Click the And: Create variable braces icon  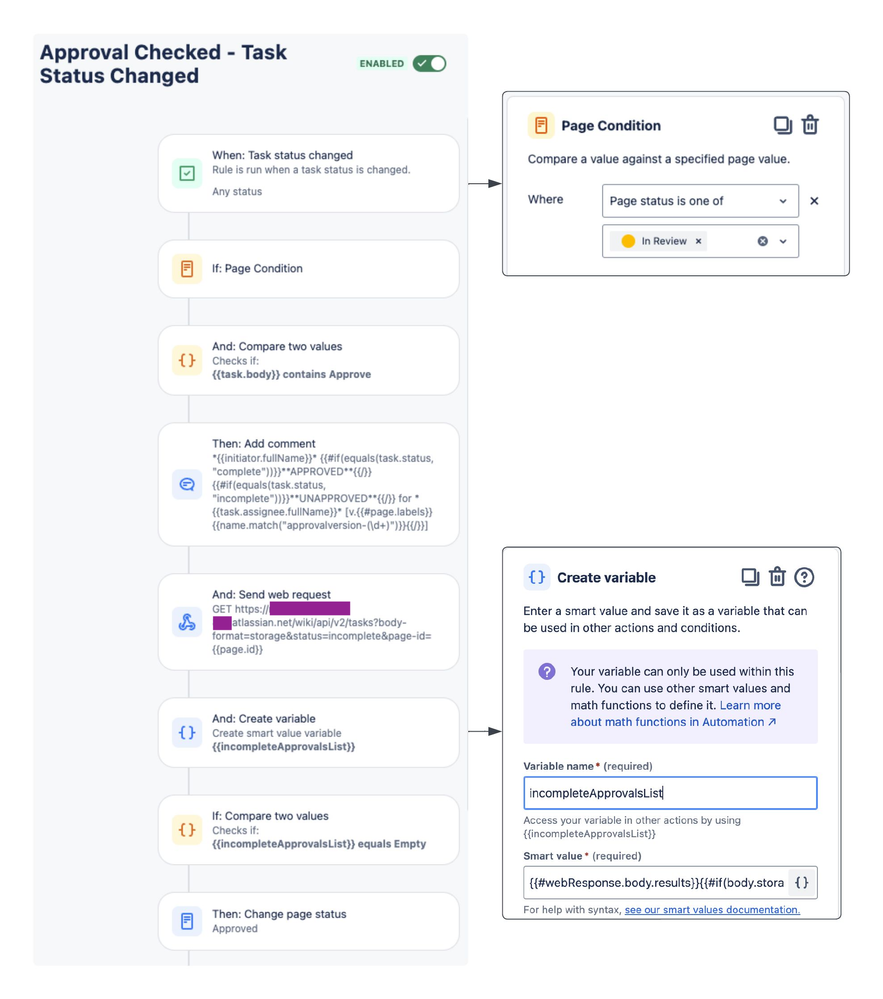187,733
